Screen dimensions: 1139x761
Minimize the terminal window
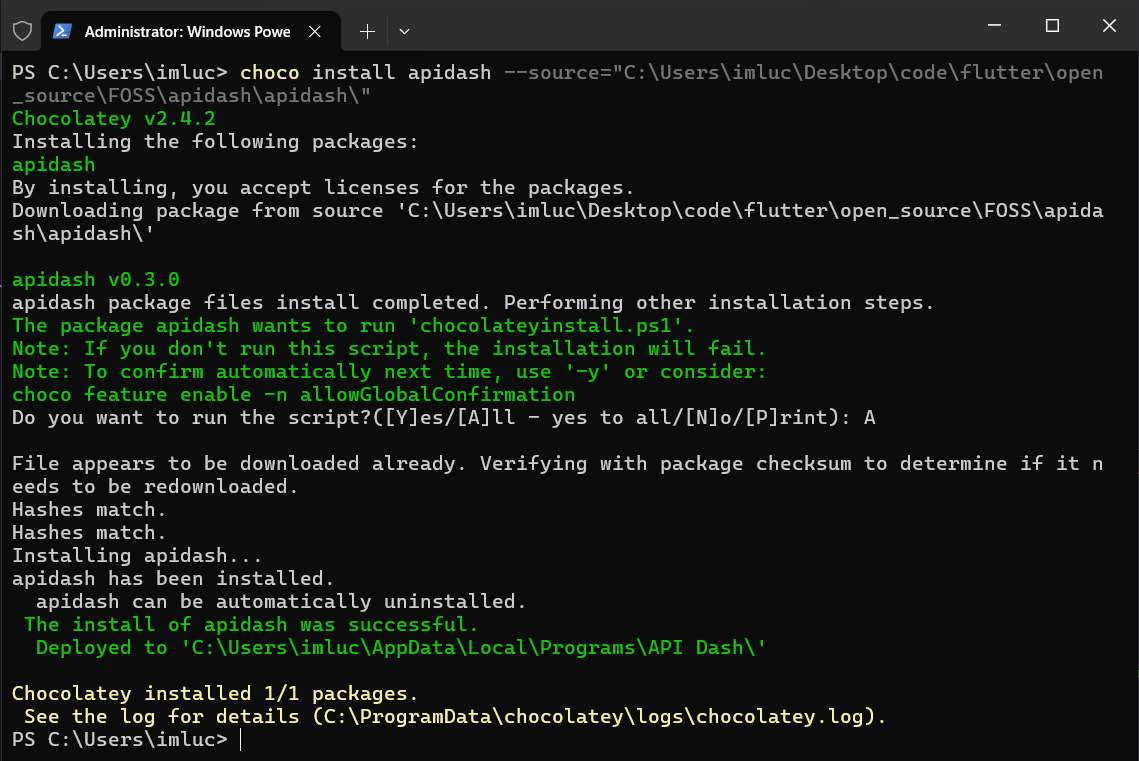[x=994, y=25]
